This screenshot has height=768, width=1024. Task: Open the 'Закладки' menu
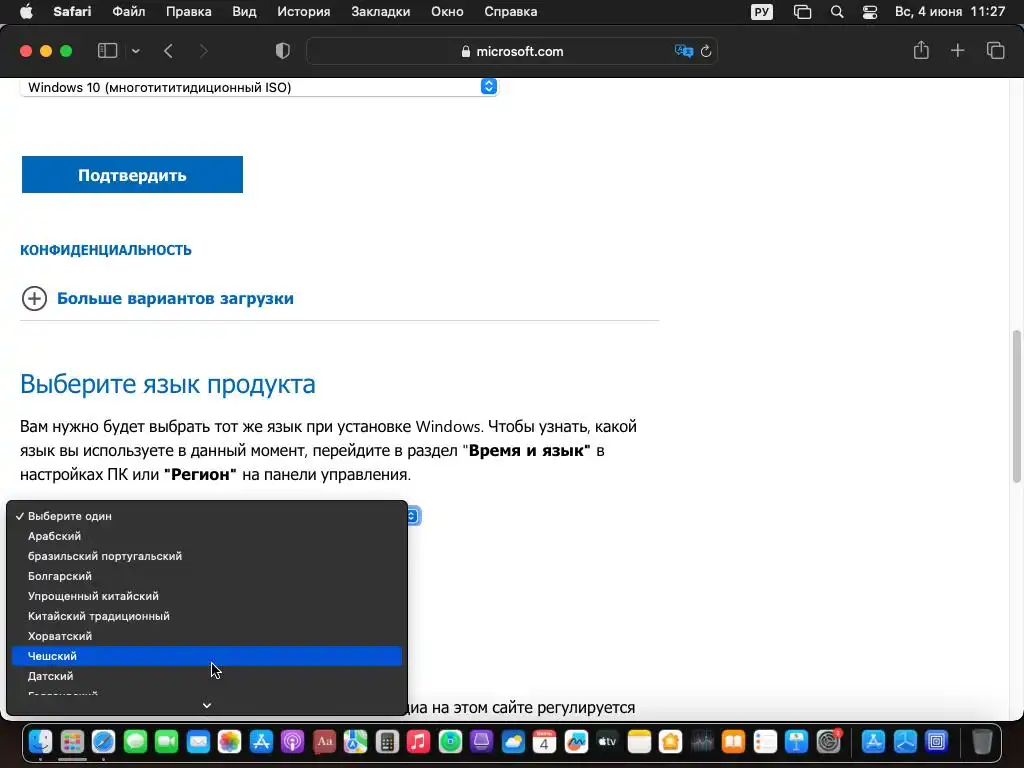381,12
